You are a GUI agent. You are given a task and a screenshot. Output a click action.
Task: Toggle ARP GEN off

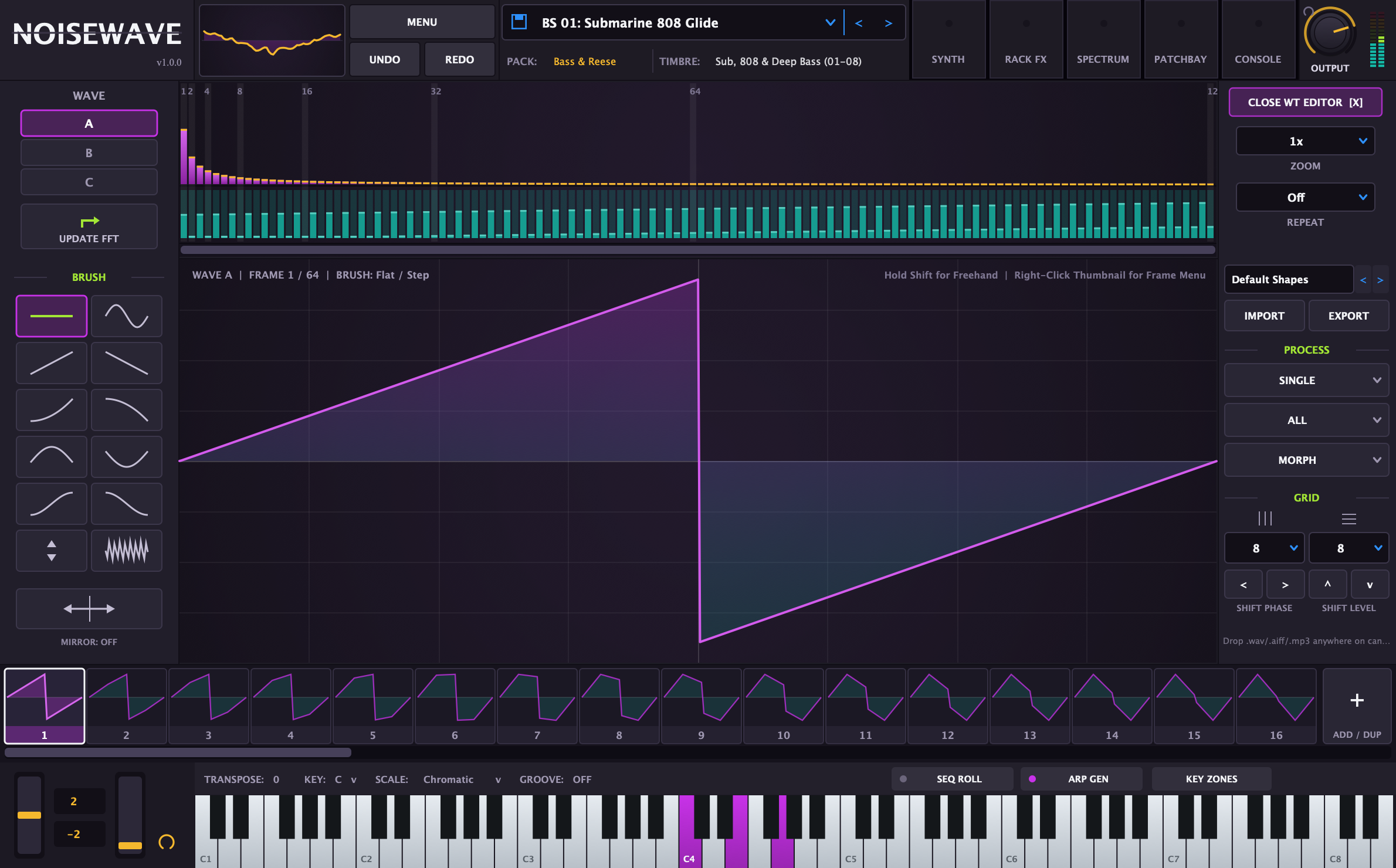pos(1082,779)
